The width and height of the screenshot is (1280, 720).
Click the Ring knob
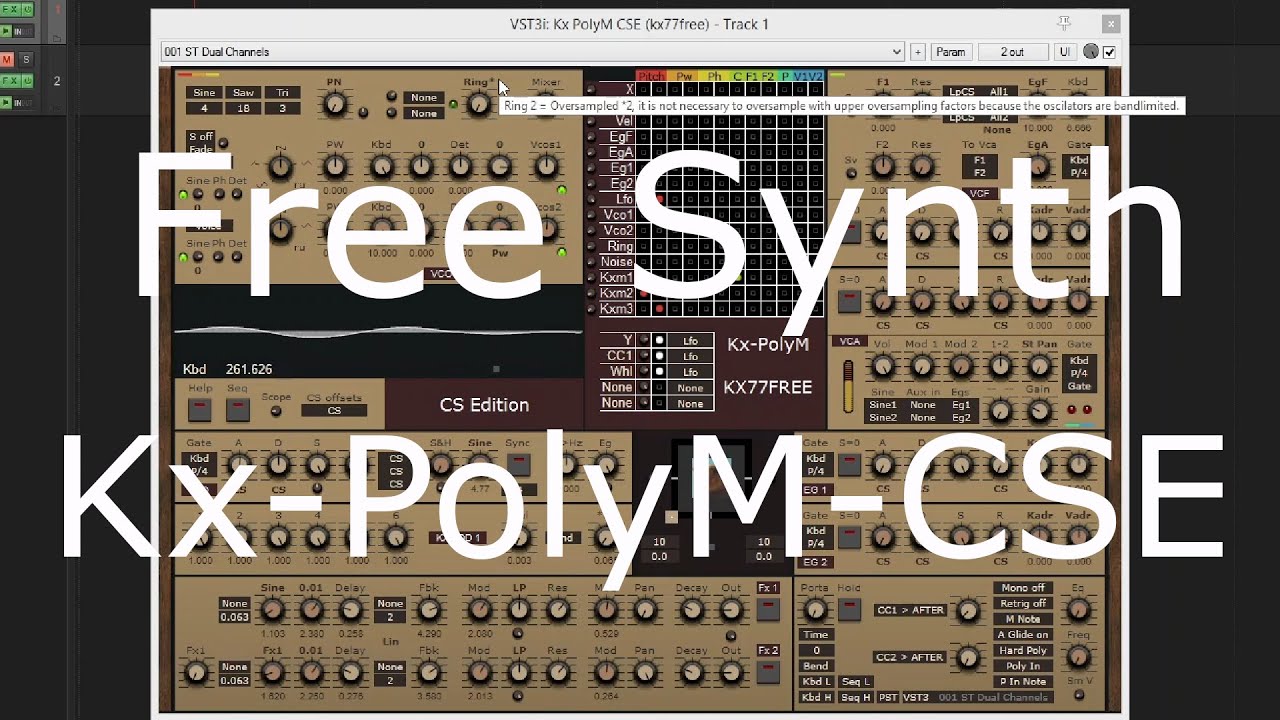click(478, 104)
